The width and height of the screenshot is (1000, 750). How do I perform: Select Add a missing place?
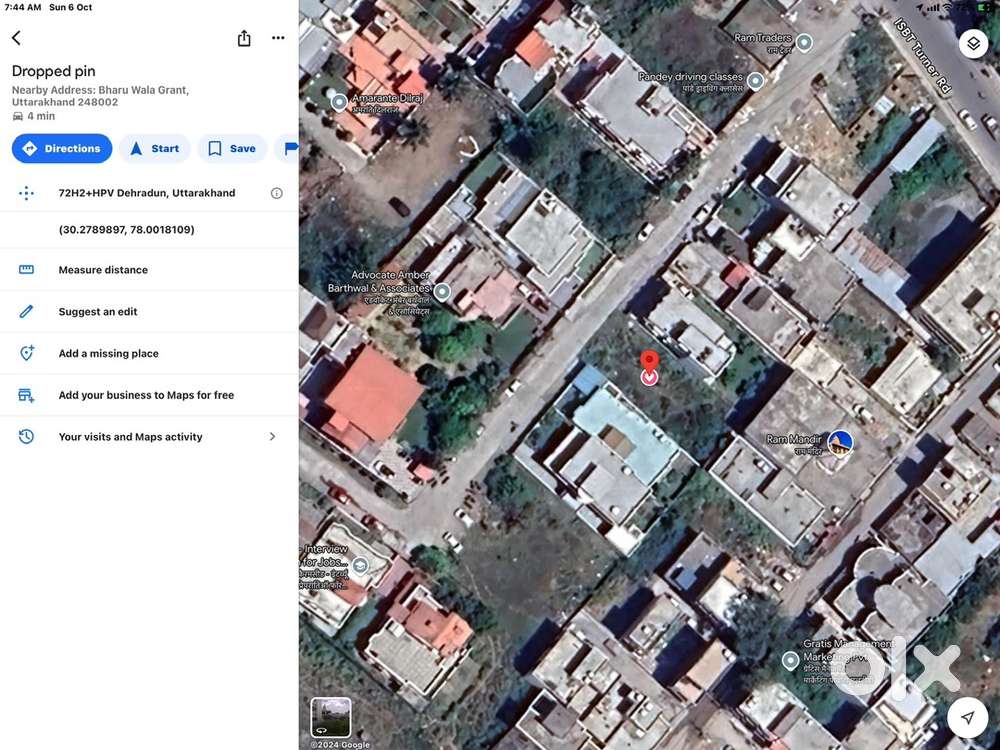pyautogui.click(x=108, y=354)
